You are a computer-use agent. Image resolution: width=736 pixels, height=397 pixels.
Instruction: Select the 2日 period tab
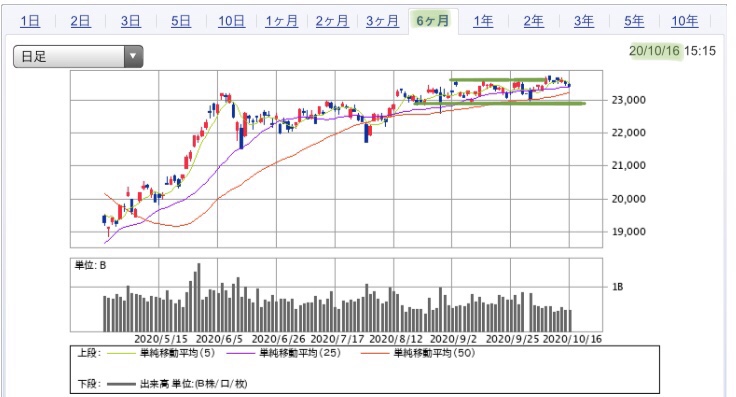[80, 21]
